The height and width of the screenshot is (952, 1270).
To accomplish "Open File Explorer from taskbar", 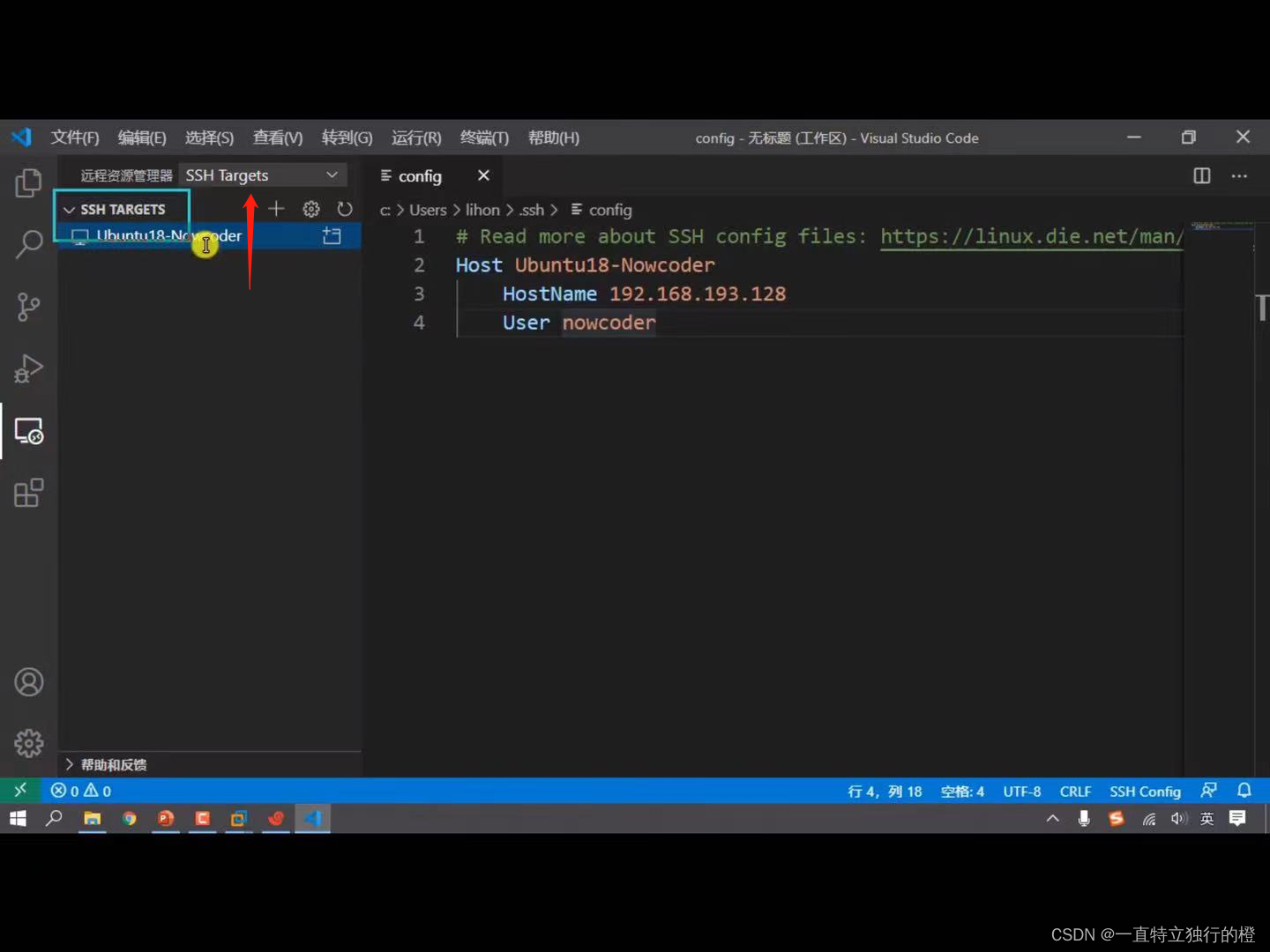I will click(92, 819).
